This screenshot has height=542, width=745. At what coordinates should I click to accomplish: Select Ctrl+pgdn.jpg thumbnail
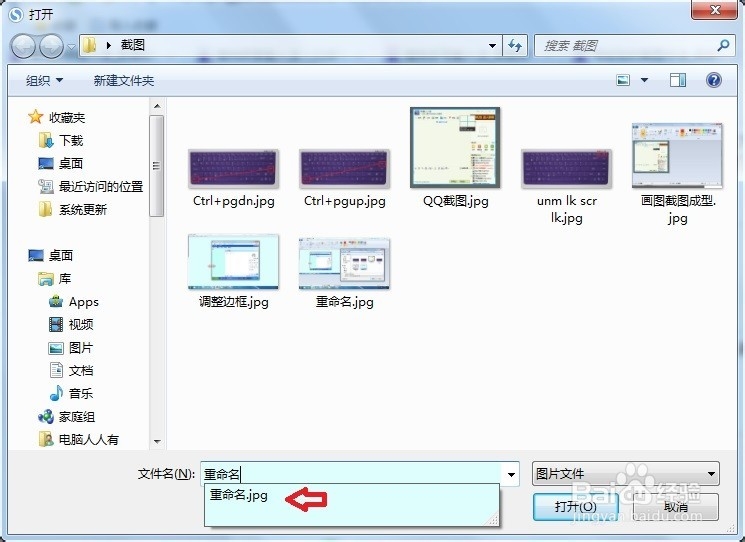233,168
